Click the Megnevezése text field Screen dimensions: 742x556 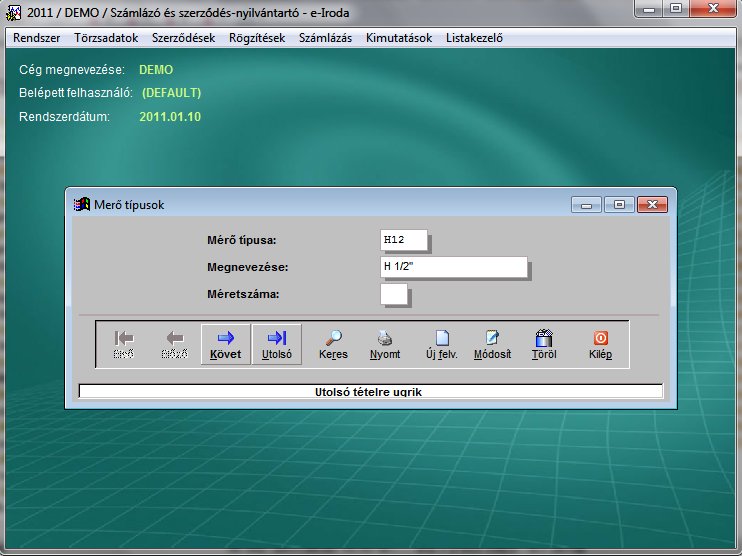[454, 267]
